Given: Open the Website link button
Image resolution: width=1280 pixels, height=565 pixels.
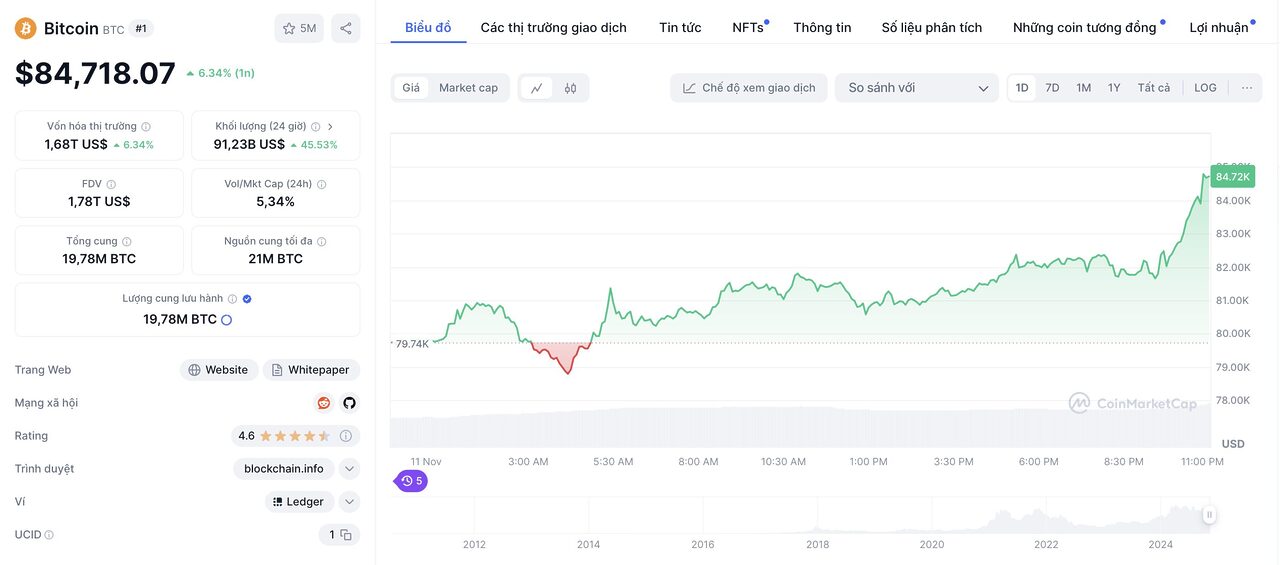Looking at the screenshot, I should [219, 370].
